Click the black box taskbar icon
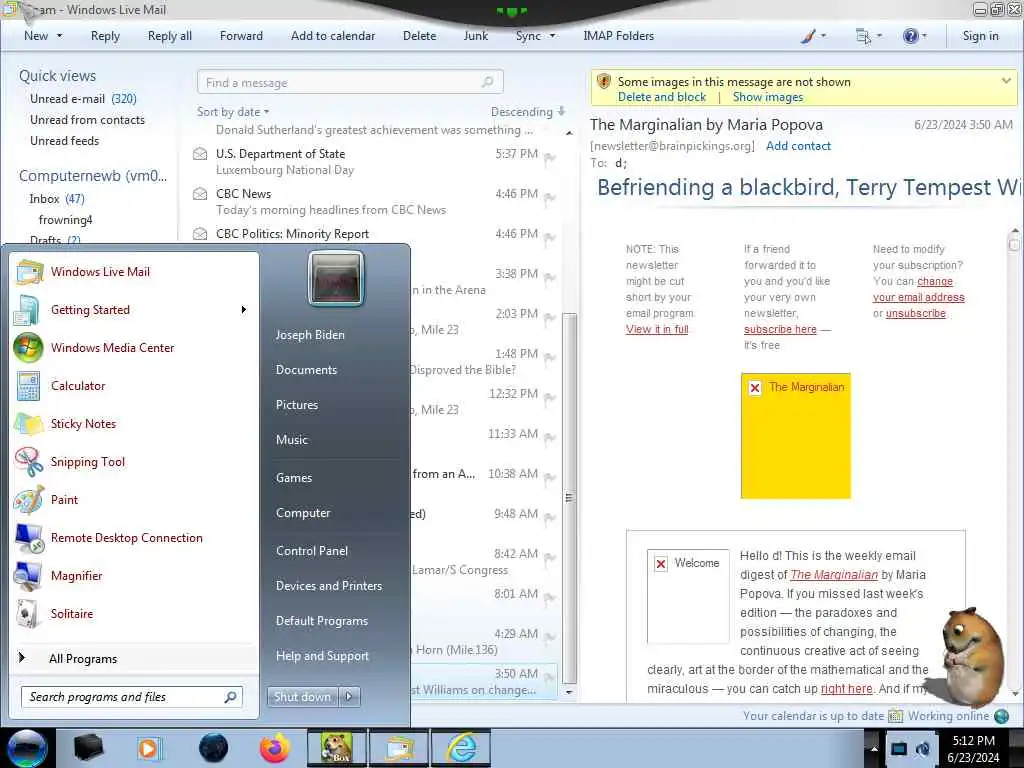Image resolution: width=1024 pixels, height=768 pixels. (x=88, y=748)
